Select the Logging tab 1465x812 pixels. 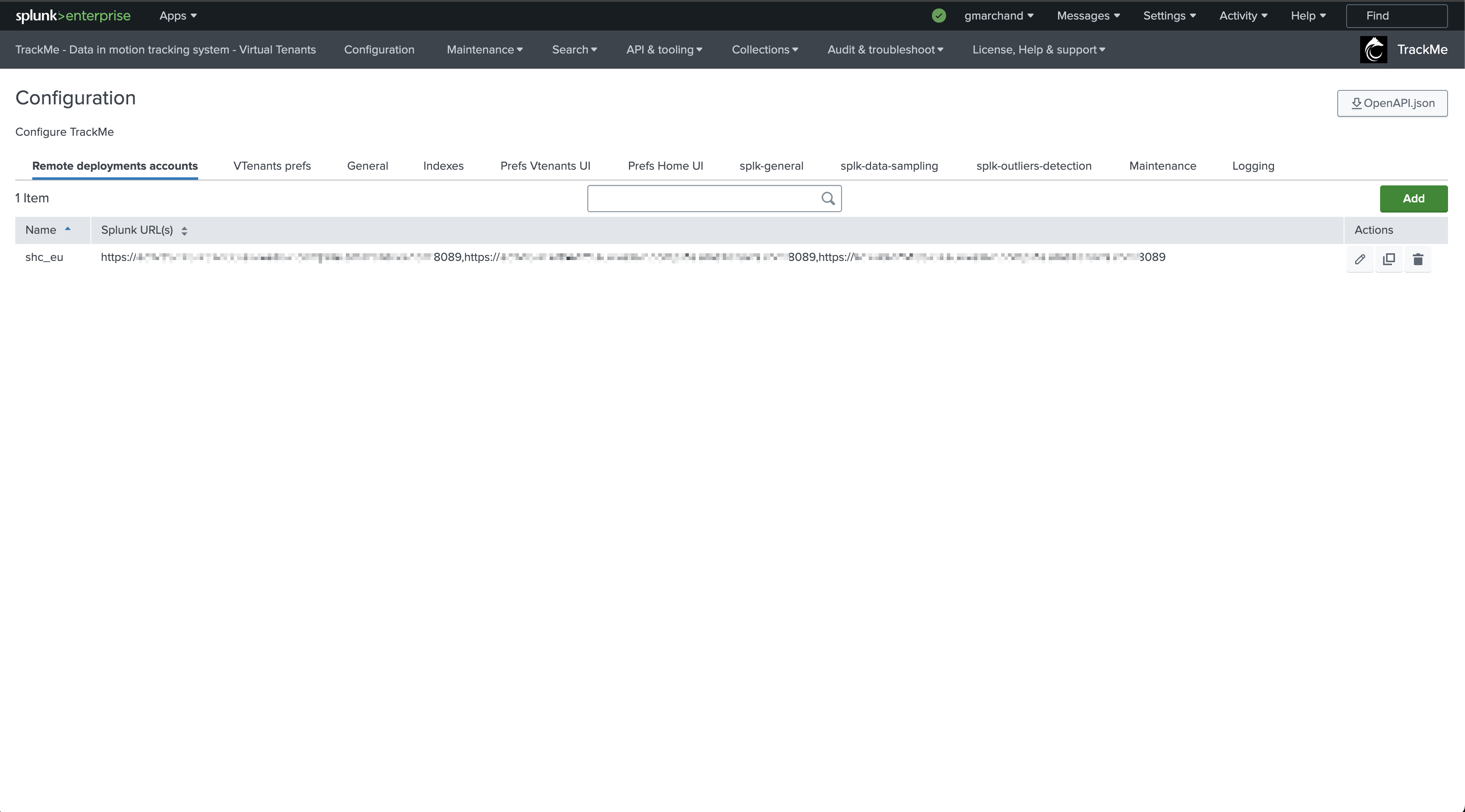pyautogui.click(x=1253, y=166)
